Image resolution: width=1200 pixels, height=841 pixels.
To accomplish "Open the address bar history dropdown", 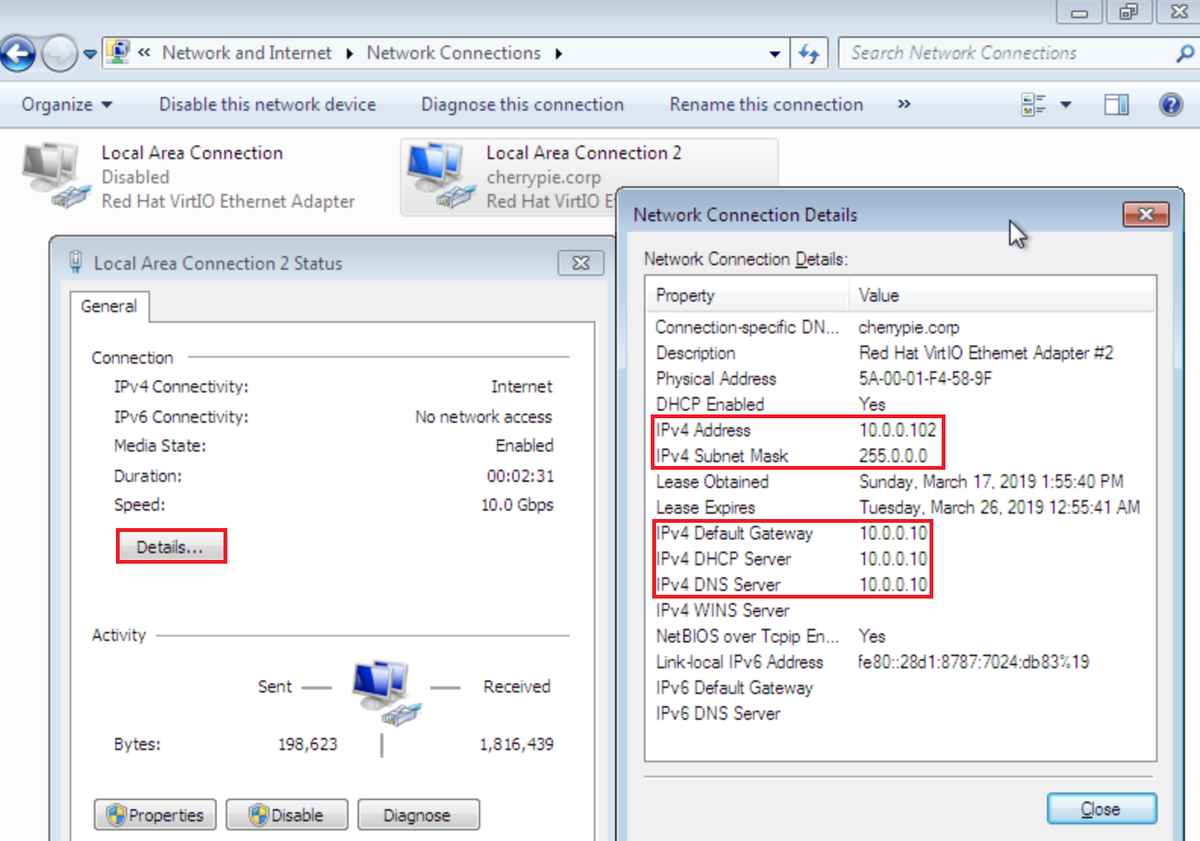I will (x=774, y=54).
